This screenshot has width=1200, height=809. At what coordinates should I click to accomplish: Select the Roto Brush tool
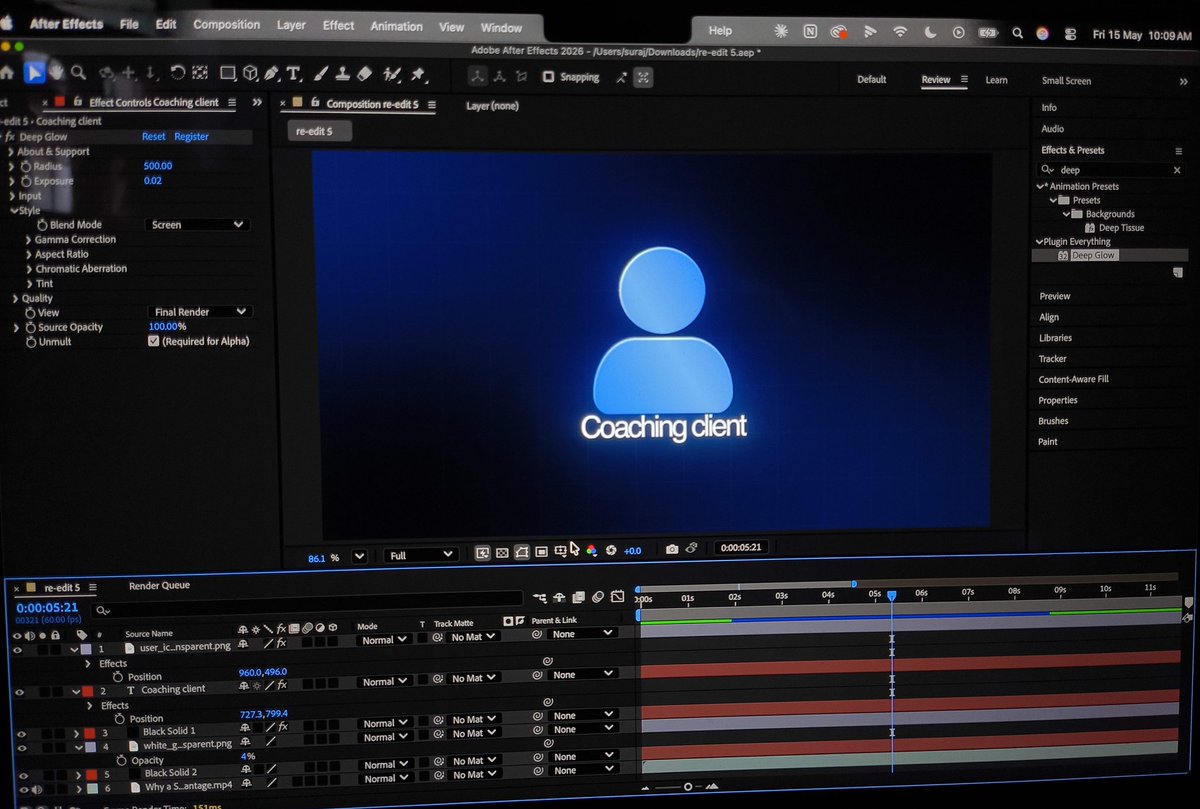click(x=392, y=73)
